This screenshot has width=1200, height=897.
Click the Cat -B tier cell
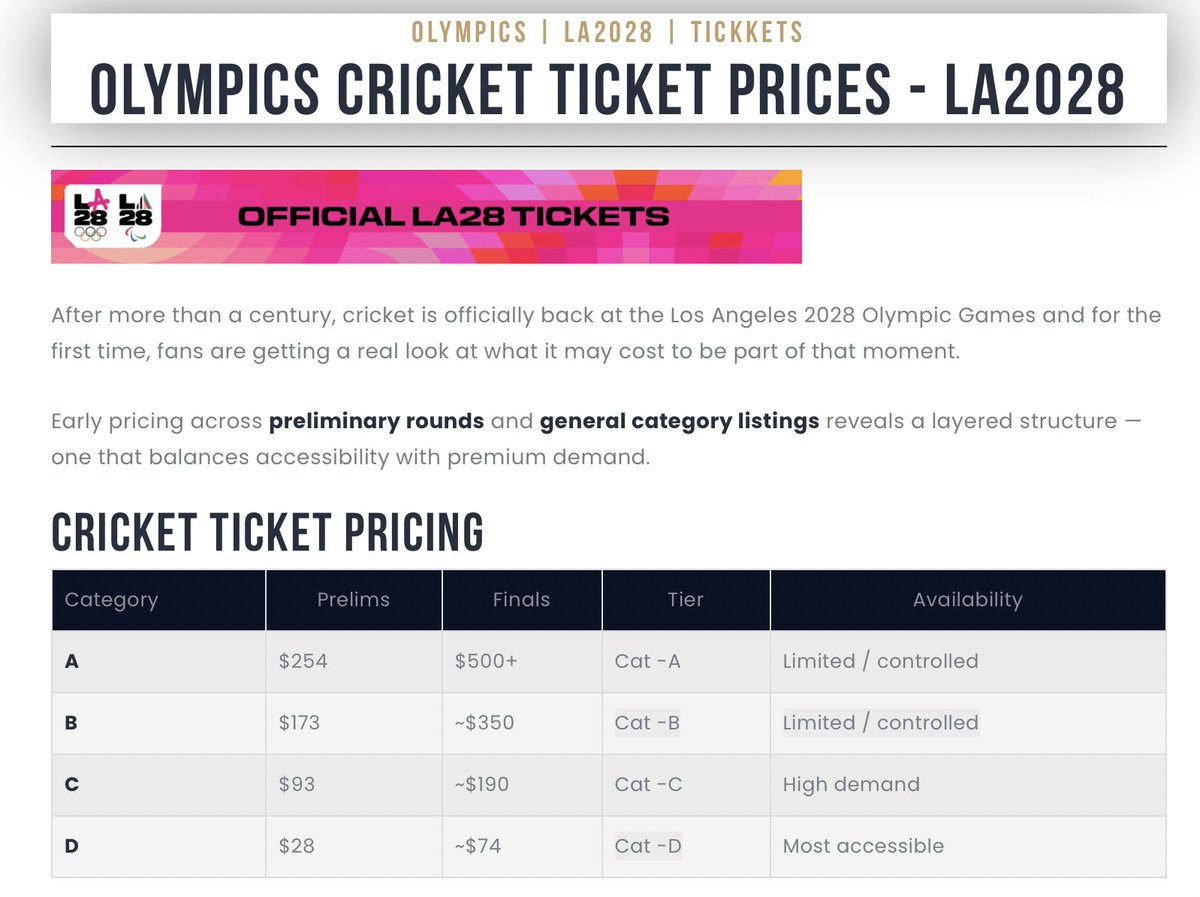[x=648, y=723]
